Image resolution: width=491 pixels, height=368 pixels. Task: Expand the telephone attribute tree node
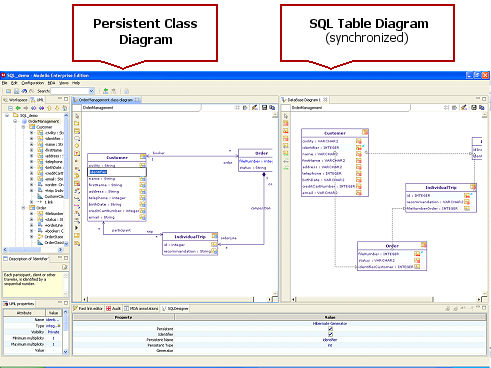[32, 162]
